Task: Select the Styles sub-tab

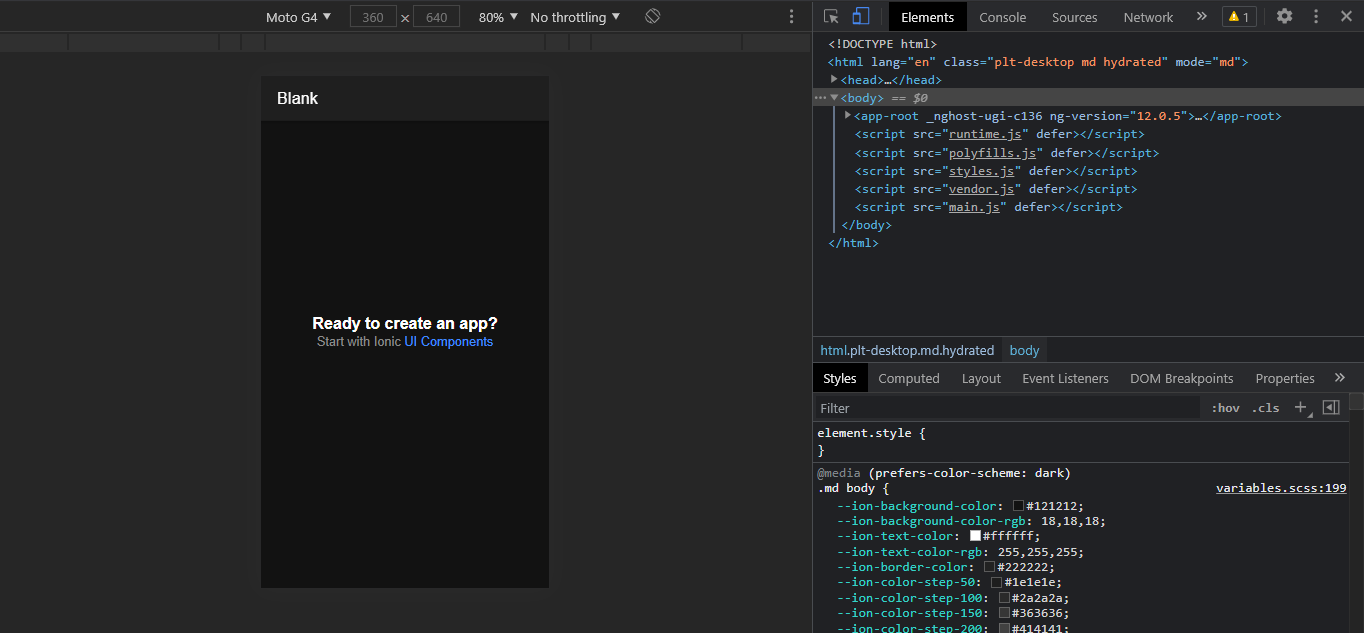Action: [x=840, y=378]
